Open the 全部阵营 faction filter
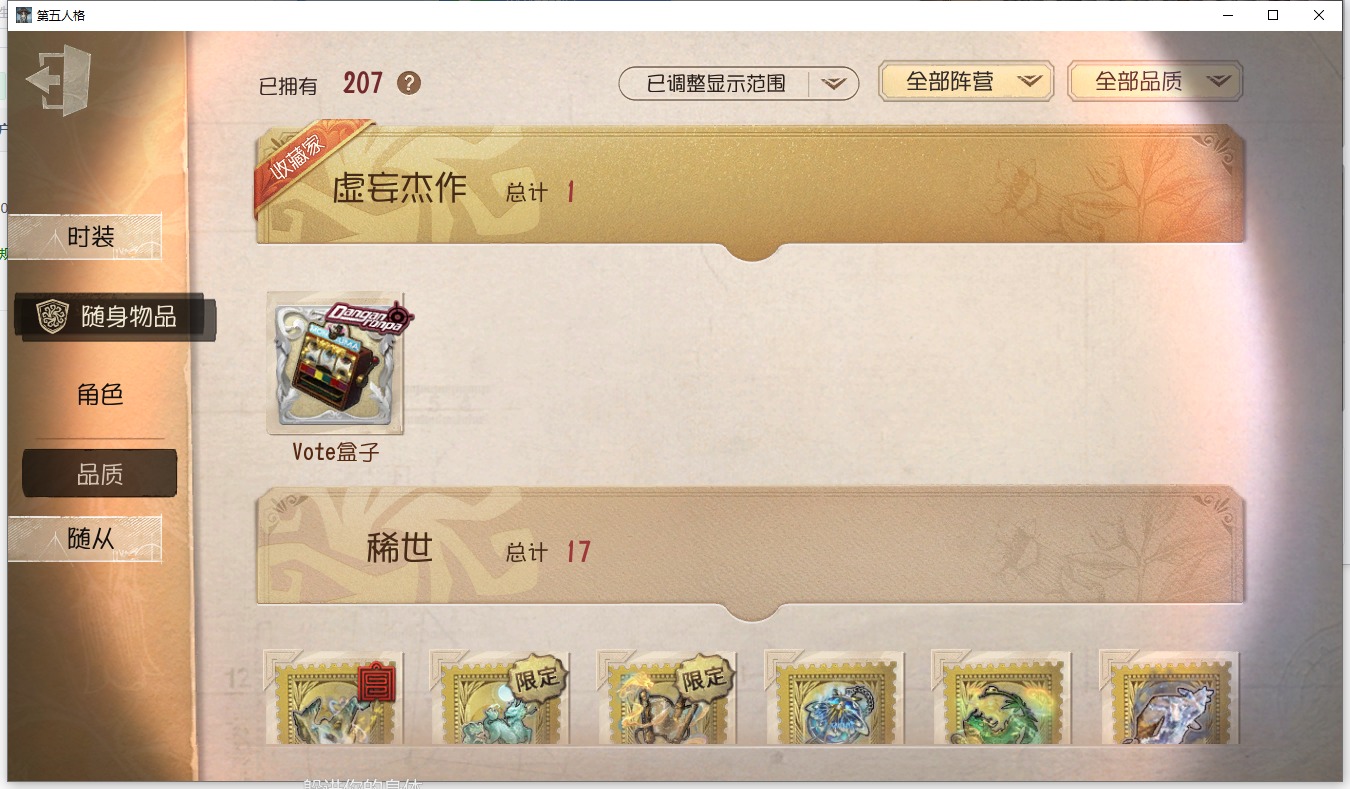1350x789 pixels. coord(966,82)
